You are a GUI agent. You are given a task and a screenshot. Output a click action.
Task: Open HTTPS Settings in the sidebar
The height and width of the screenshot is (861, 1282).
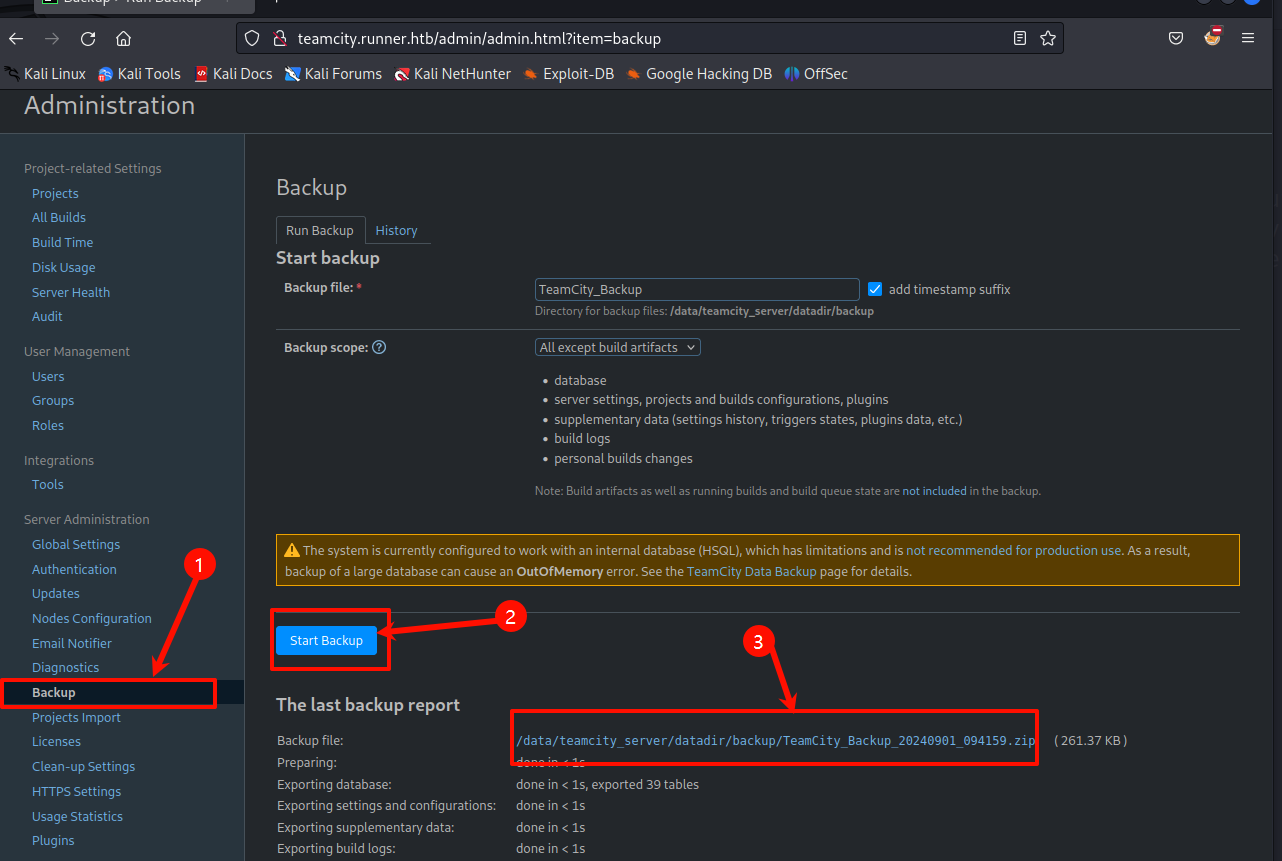[76, 791]
